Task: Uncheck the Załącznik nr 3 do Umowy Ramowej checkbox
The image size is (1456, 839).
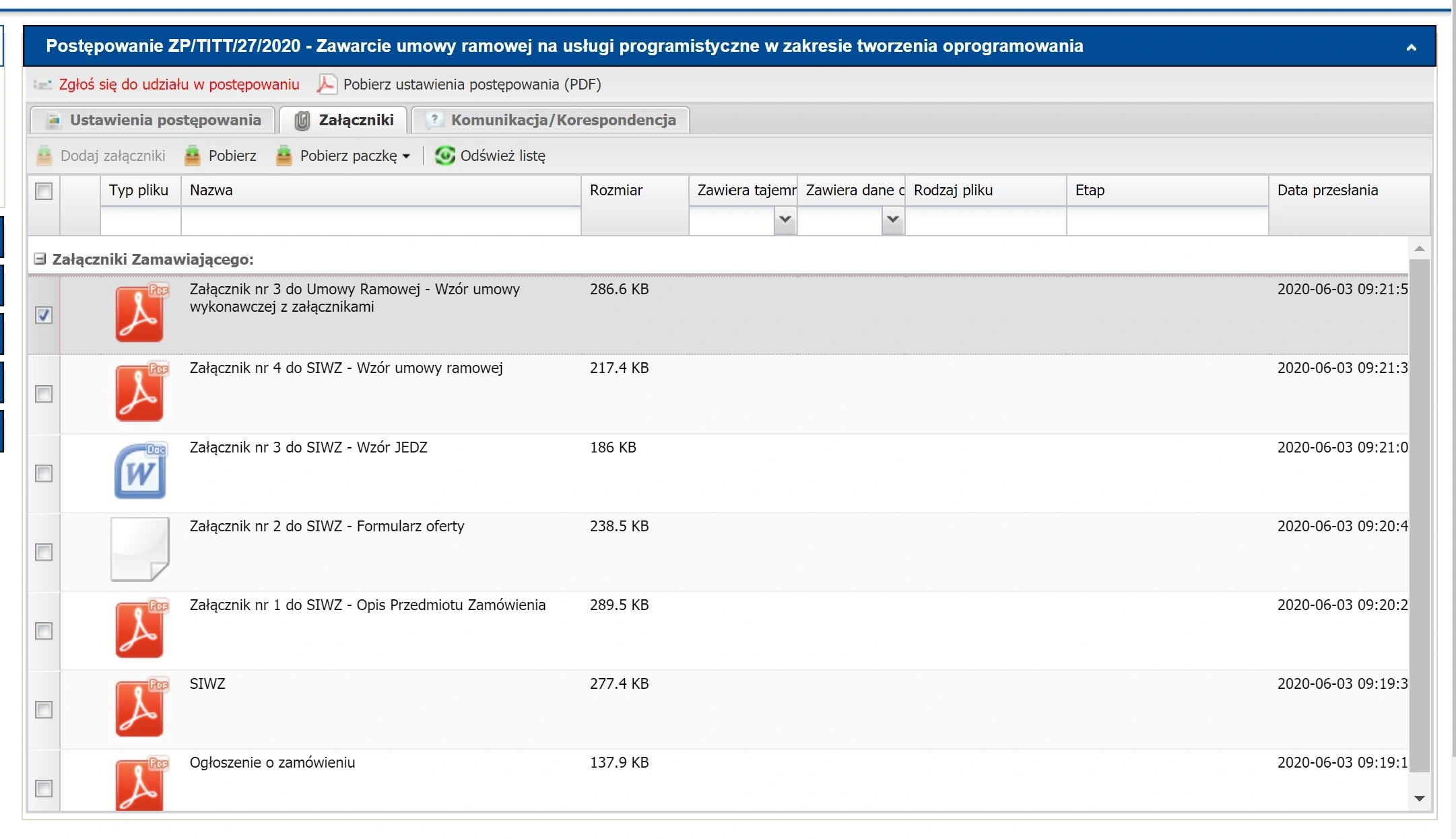Action: (x=44, y=315)
